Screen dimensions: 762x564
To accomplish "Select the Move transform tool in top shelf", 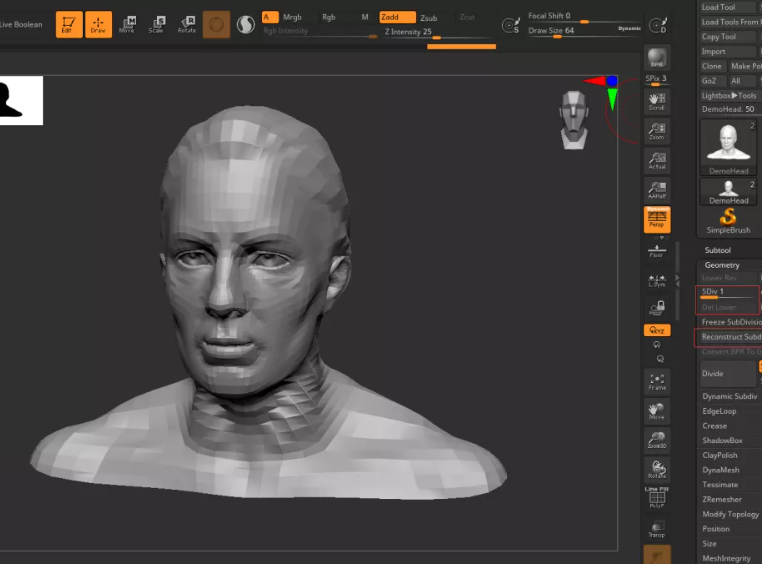I will [127, 24].
